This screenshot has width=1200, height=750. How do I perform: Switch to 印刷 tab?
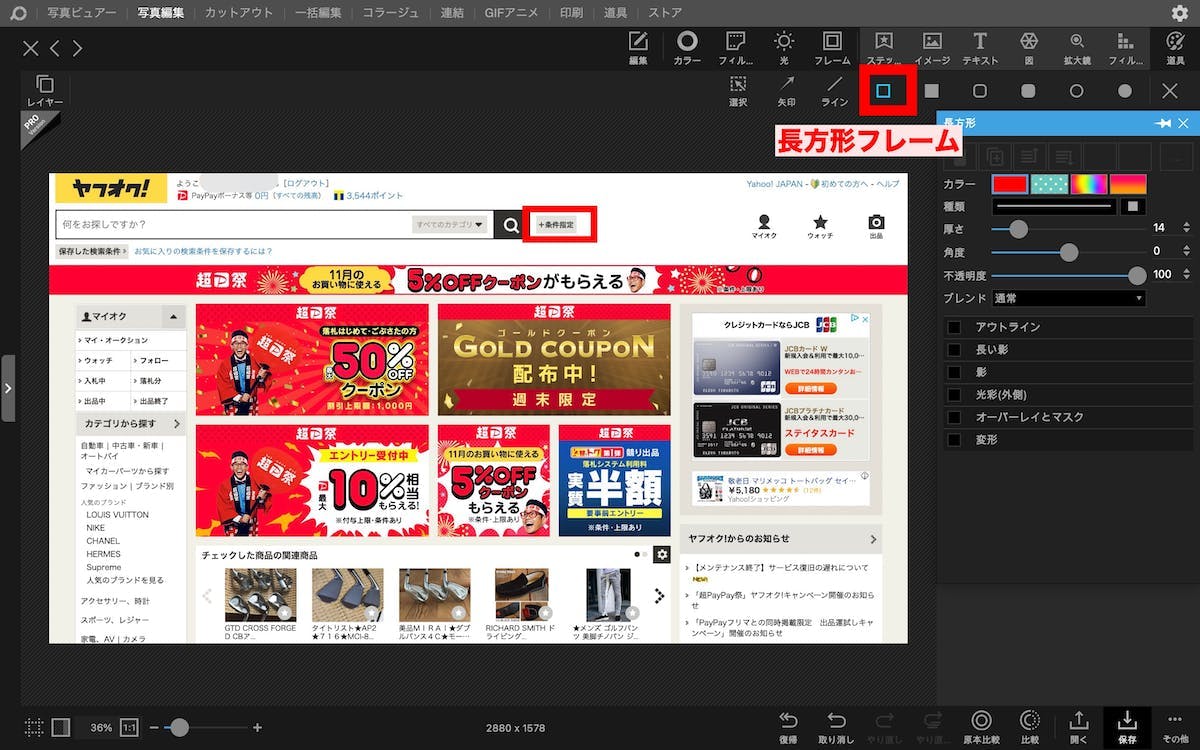[x=571, y=13]
